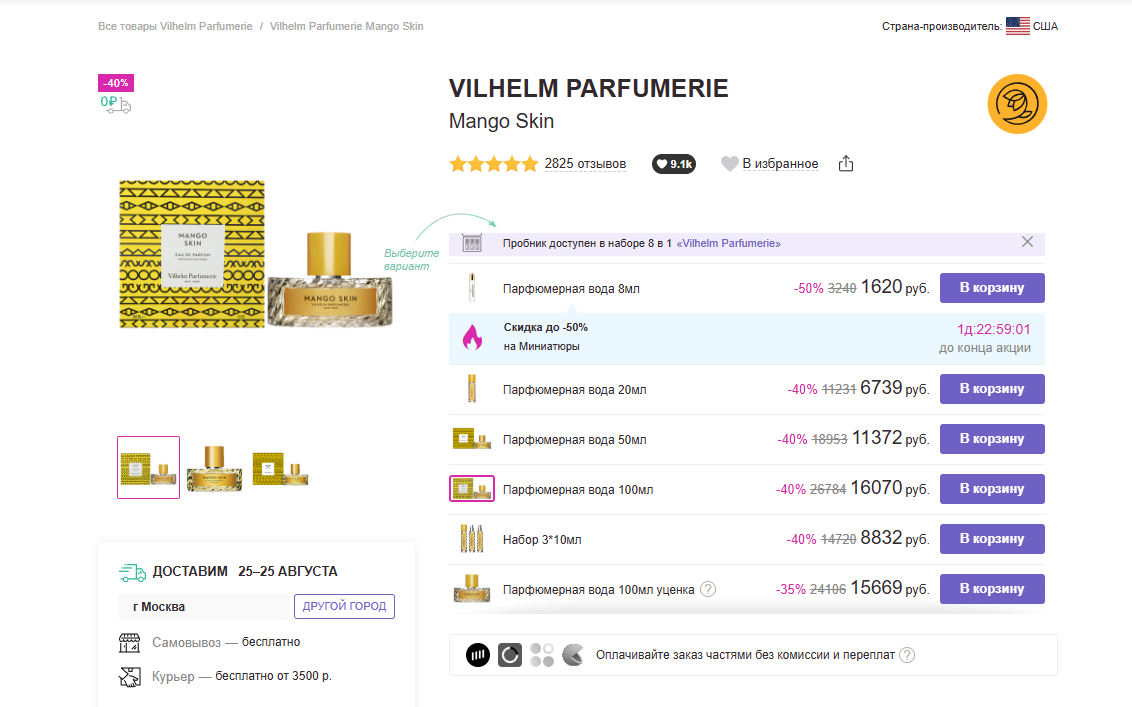This screenshot has height=707, width=1132.
Task: Click the Курьер link
Action: (x=173, y=677)
